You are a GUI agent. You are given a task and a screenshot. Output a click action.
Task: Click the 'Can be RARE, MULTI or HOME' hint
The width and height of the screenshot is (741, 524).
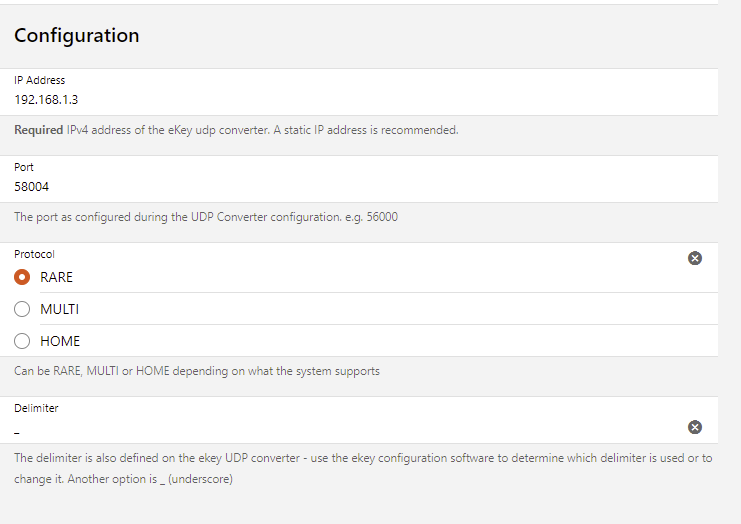[196, 371]
